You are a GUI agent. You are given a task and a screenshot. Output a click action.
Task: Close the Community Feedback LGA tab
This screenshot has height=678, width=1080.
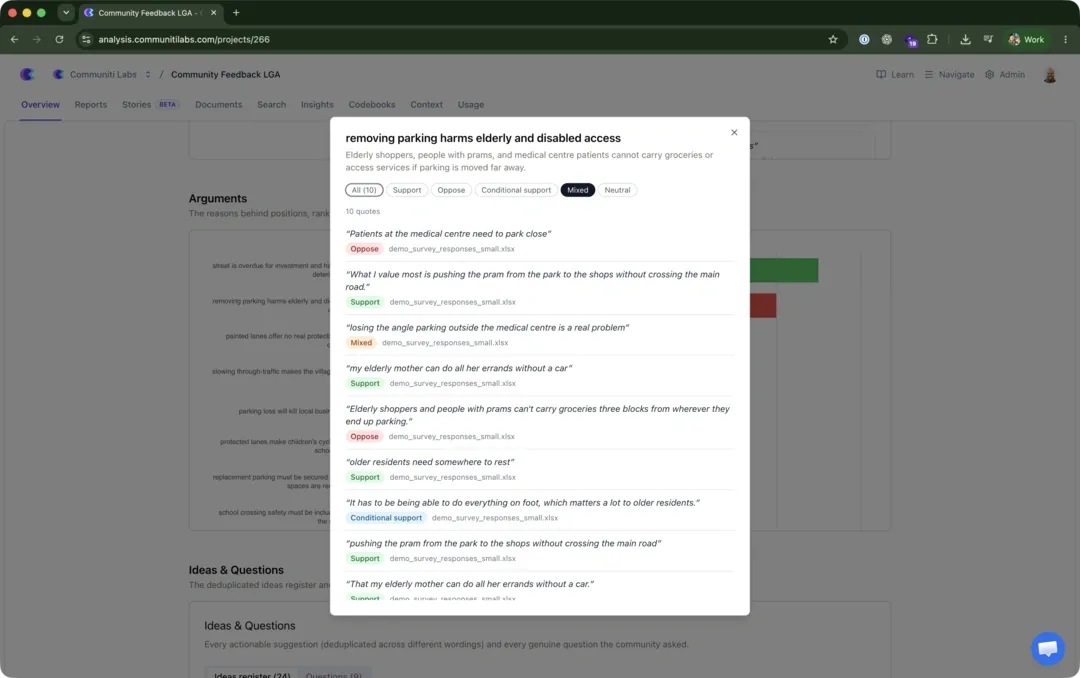point(214,12)
